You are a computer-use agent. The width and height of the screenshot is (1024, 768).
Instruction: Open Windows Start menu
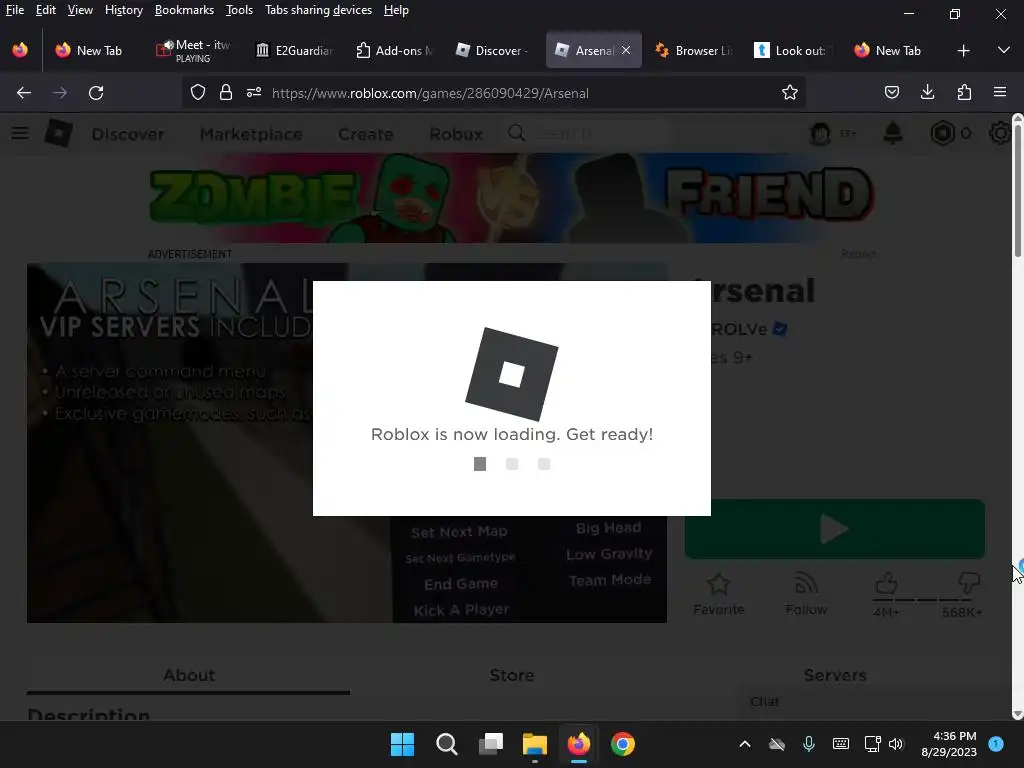(x=402, y=744)
